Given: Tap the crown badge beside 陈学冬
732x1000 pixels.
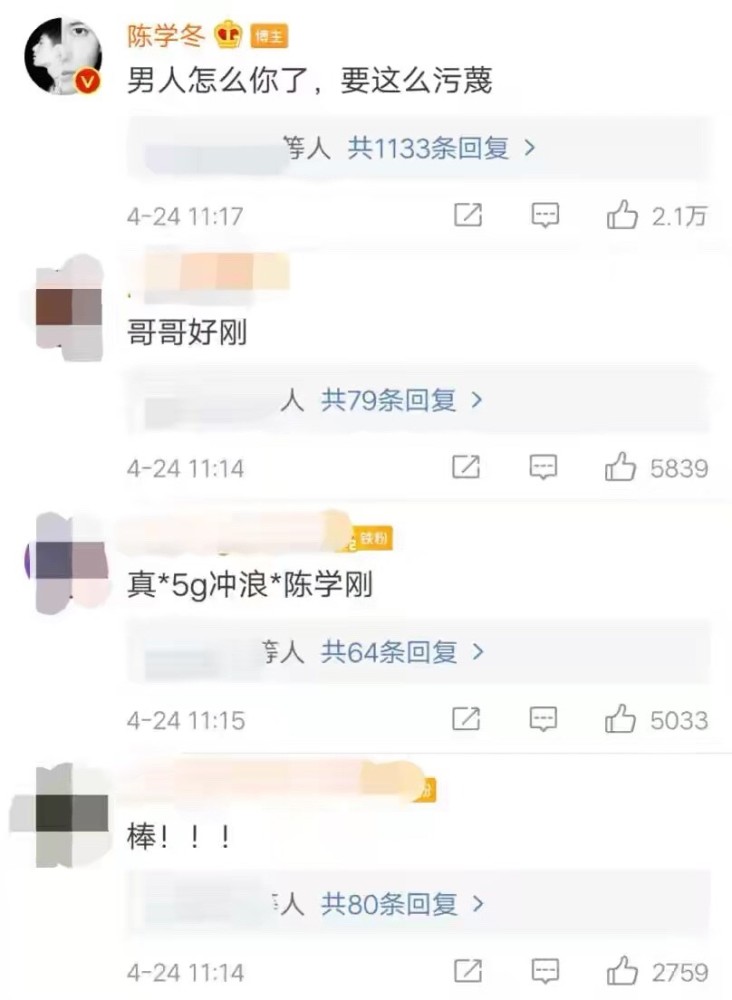Looking at the screenshot, I should [x=228, y=35].
